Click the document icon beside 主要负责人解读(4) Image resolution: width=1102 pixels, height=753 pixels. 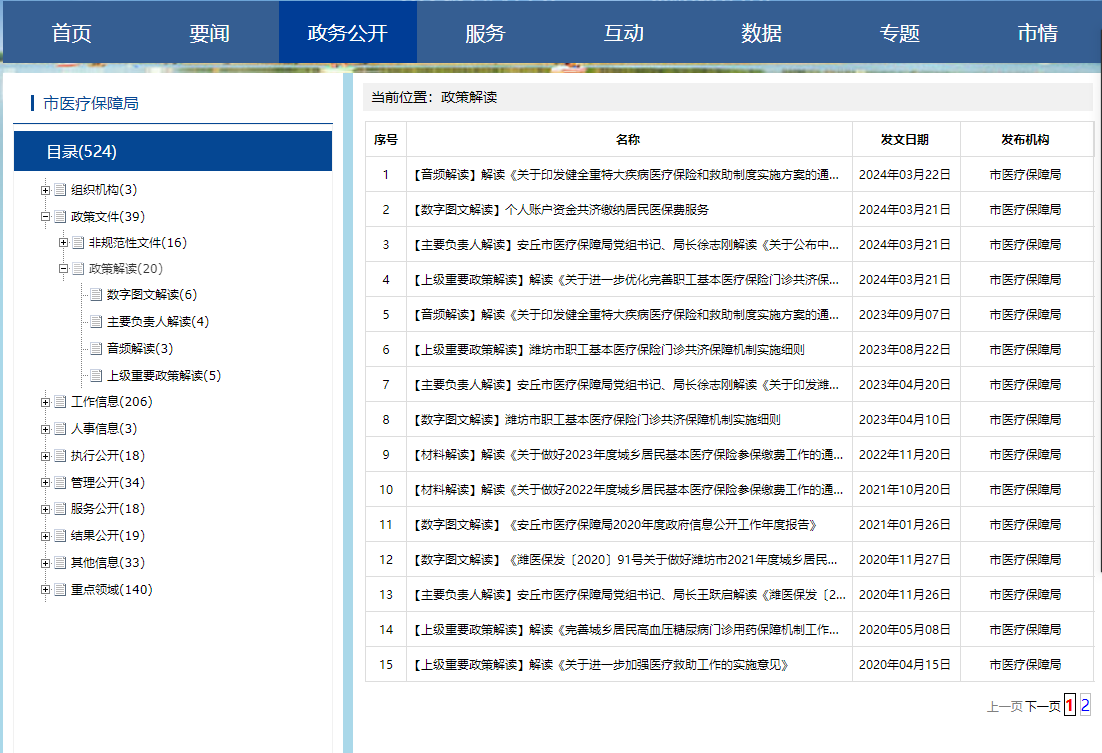pos(96,322)
